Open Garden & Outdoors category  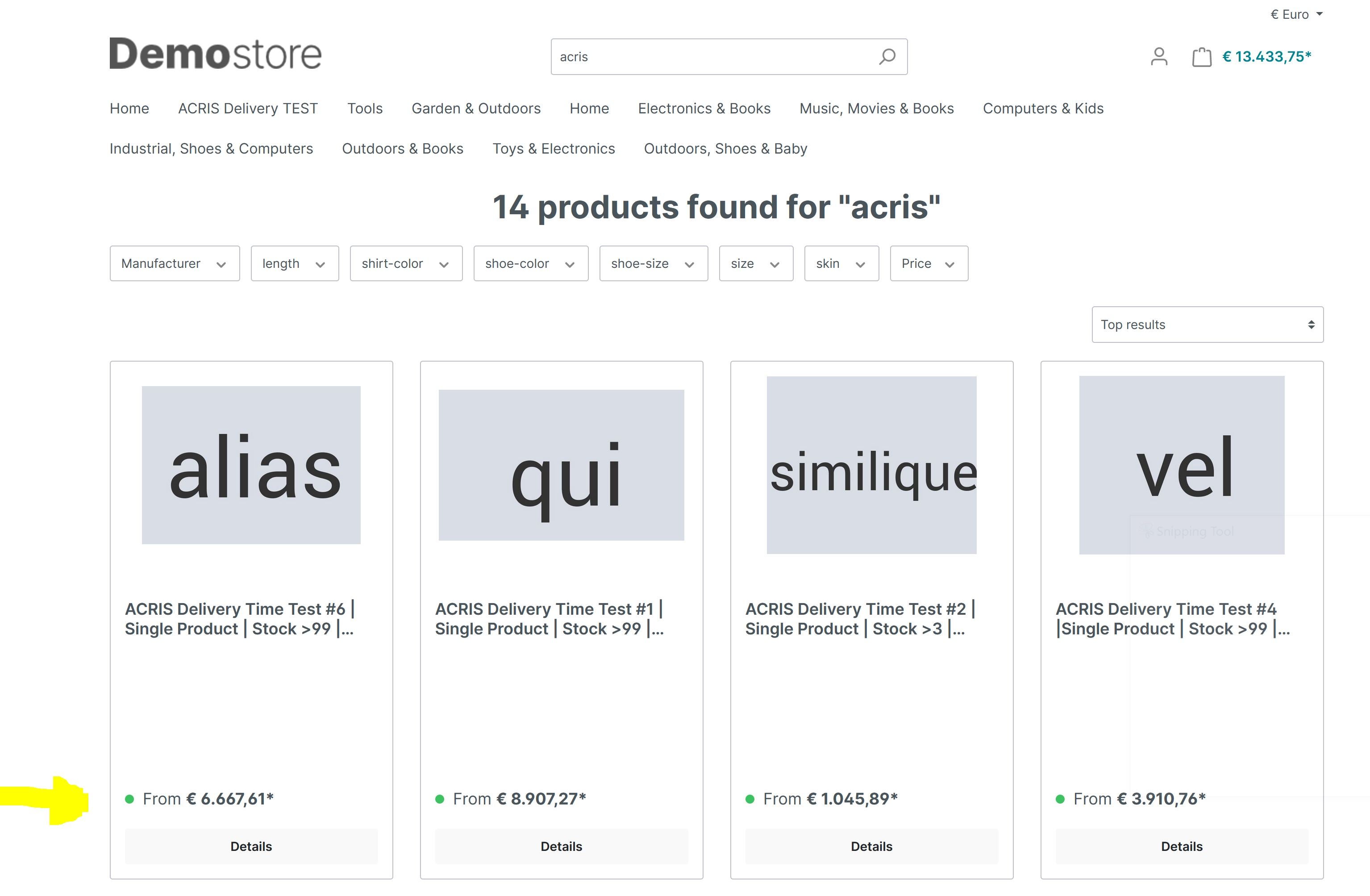click(x=476, y=108)
